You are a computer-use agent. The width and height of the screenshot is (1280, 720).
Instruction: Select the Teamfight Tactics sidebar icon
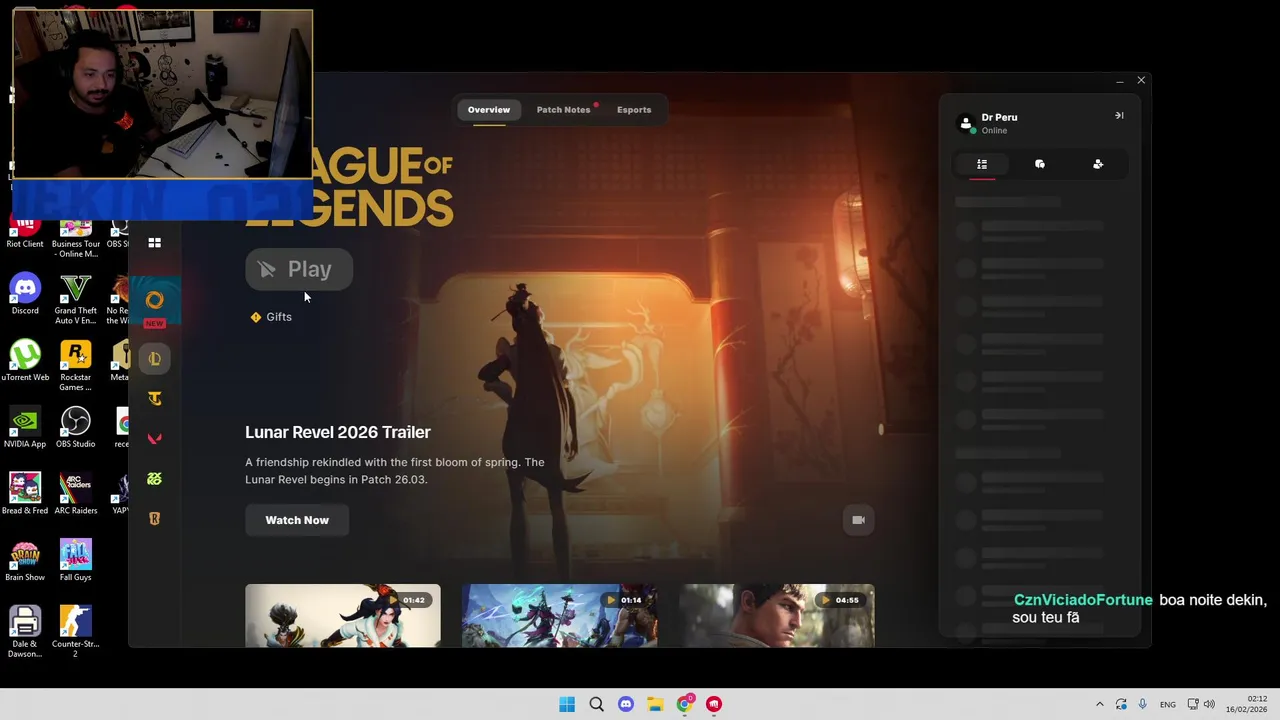point(154,399)
